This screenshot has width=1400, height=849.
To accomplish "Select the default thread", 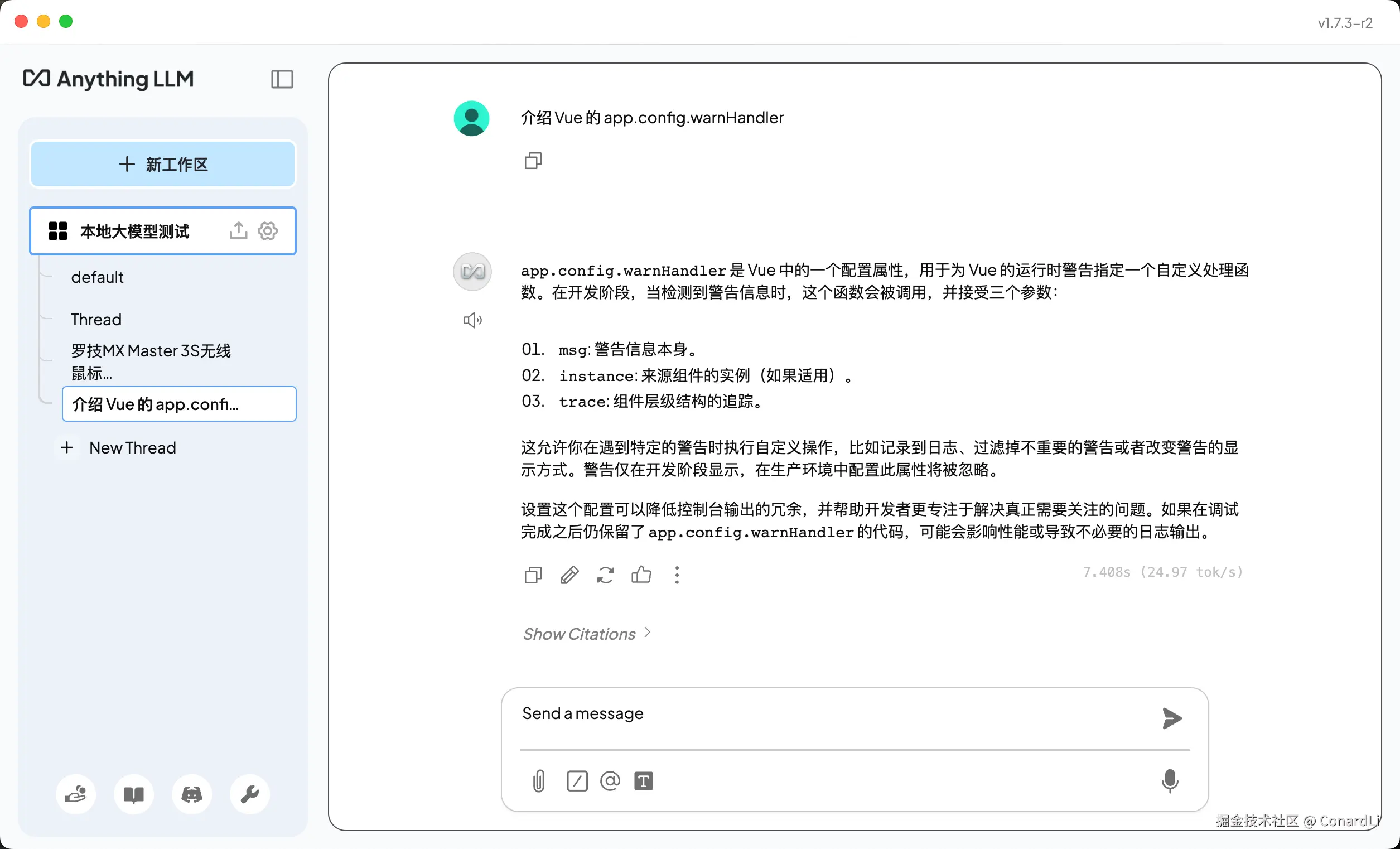I will pyautogui.click(x=97, y=277).
